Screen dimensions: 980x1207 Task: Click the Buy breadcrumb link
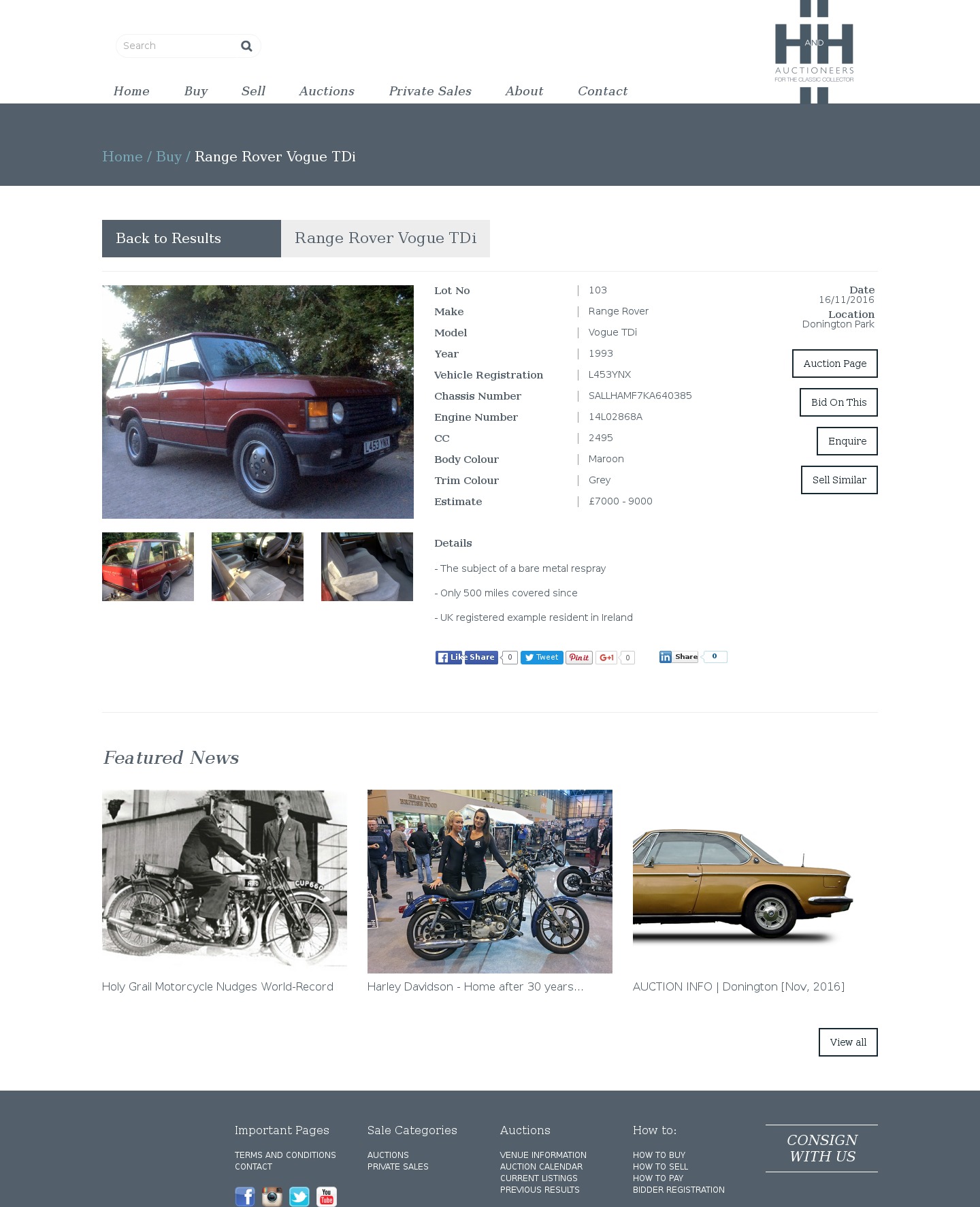tap(169, 157)
